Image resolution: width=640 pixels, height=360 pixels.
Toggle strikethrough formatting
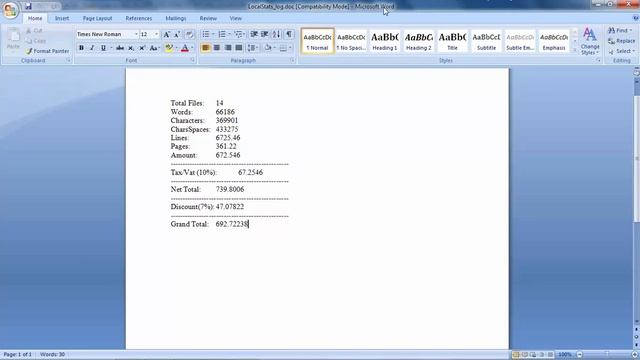point(120,48)
